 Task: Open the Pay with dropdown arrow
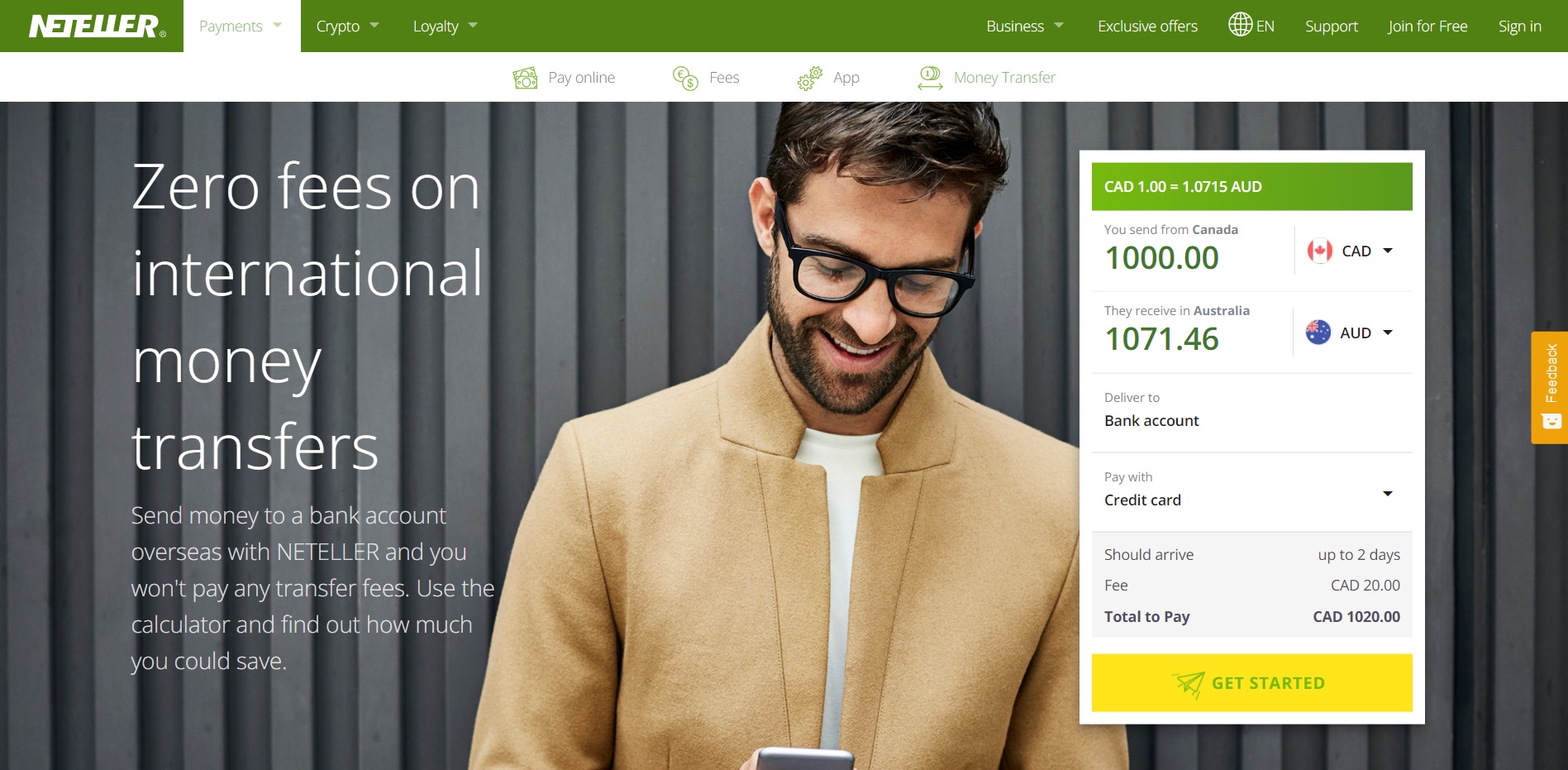click(1388, 494)
